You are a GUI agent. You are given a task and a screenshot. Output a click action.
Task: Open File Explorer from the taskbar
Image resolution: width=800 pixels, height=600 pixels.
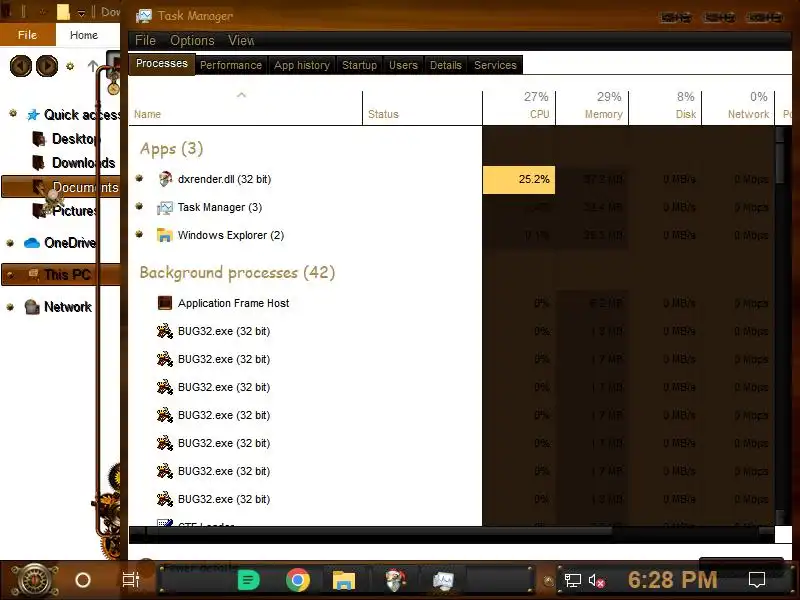[344, 580]
